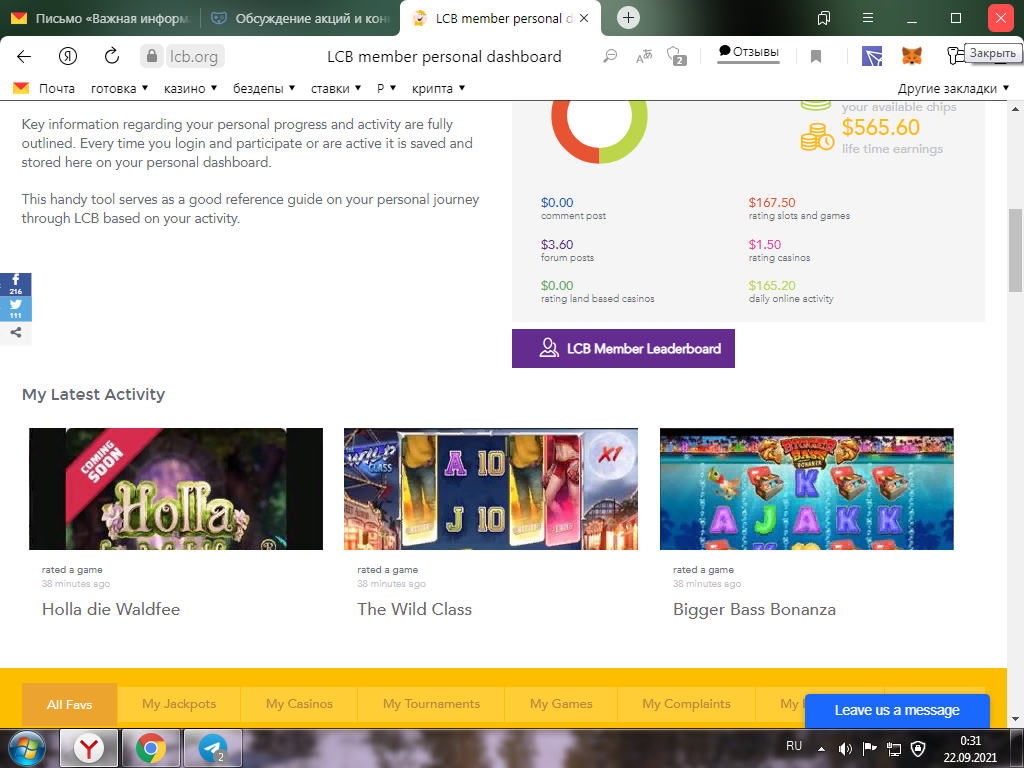Click the Action Center flag tray icon
The width and height of the screenshot is (1024, 768).
[x=869, y=748]
